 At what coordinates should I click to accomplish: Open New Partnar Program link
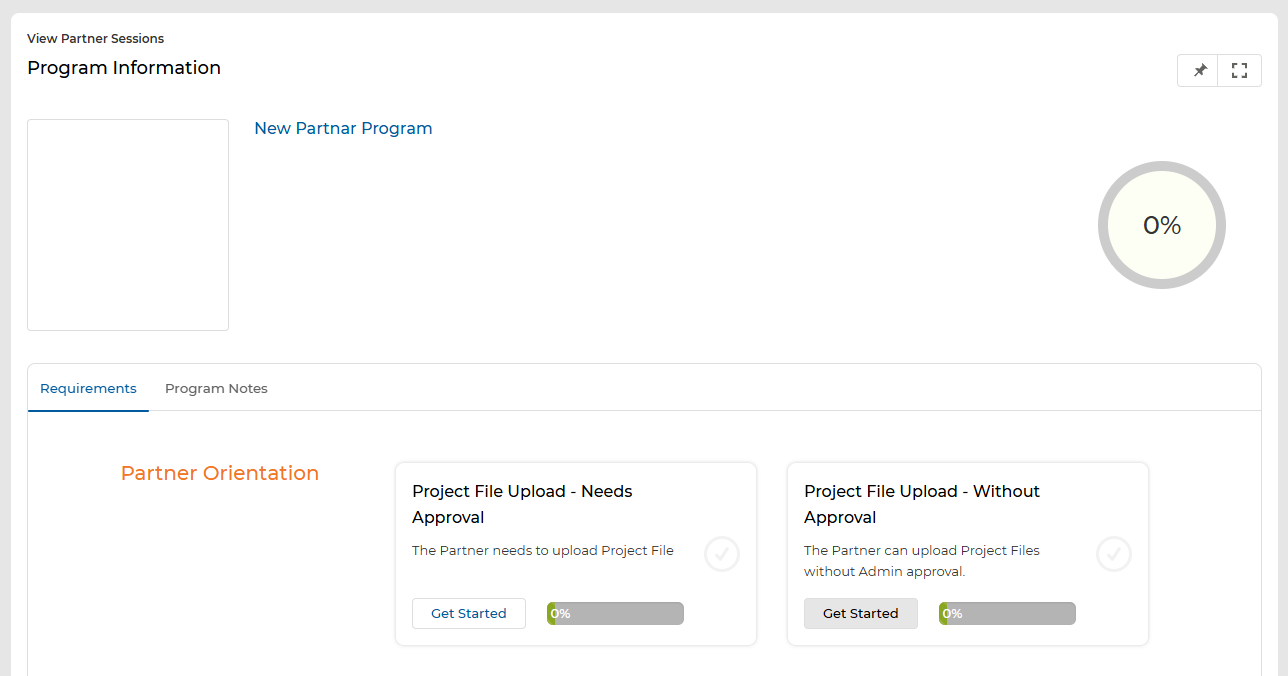[x=343, y=128]
